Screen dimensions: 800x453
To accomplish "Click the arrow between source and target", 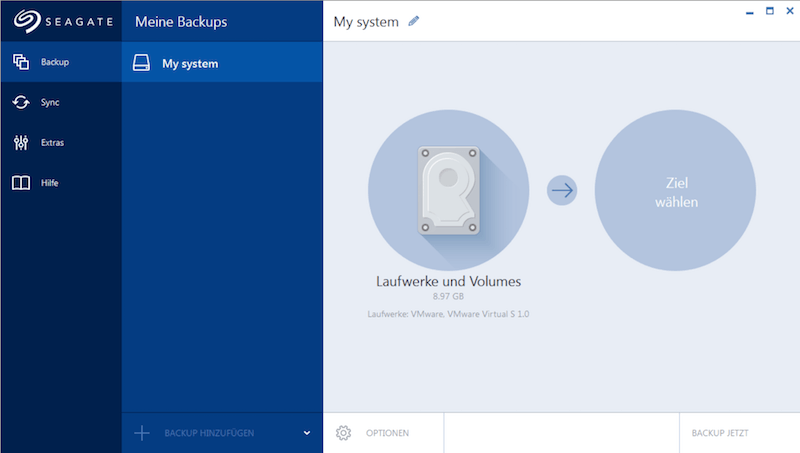I will coord(562,190).
